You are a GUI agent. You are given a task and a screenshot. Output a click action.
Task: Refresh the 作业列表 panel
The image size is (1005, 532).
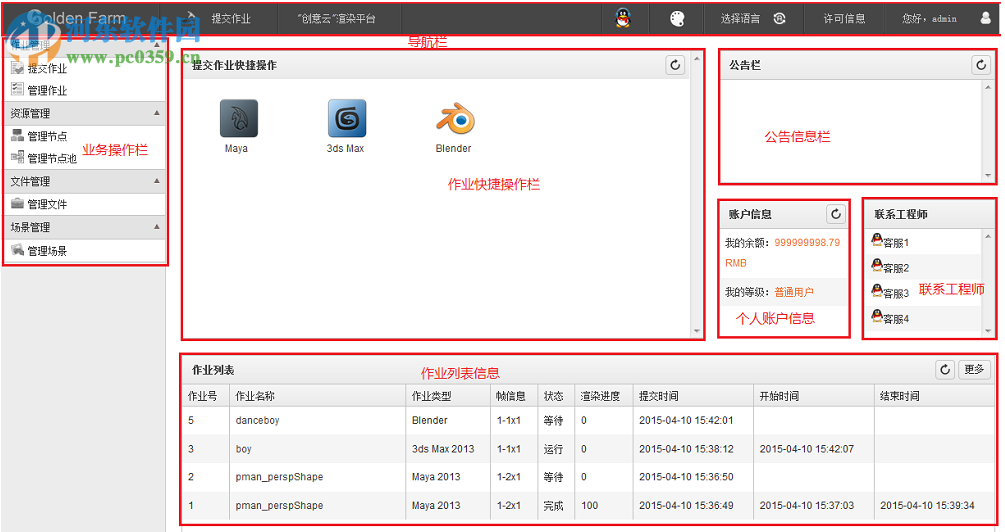pos(945,370)
